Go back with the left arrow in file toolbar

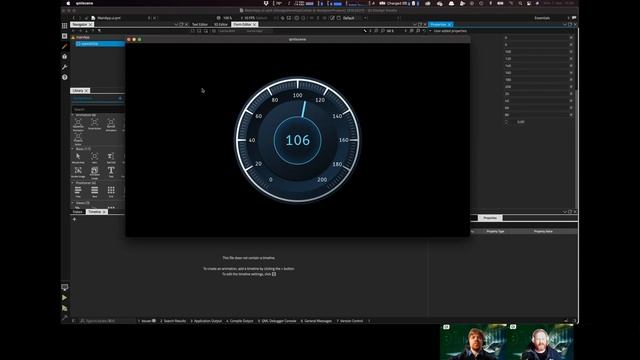click(73, 18)
